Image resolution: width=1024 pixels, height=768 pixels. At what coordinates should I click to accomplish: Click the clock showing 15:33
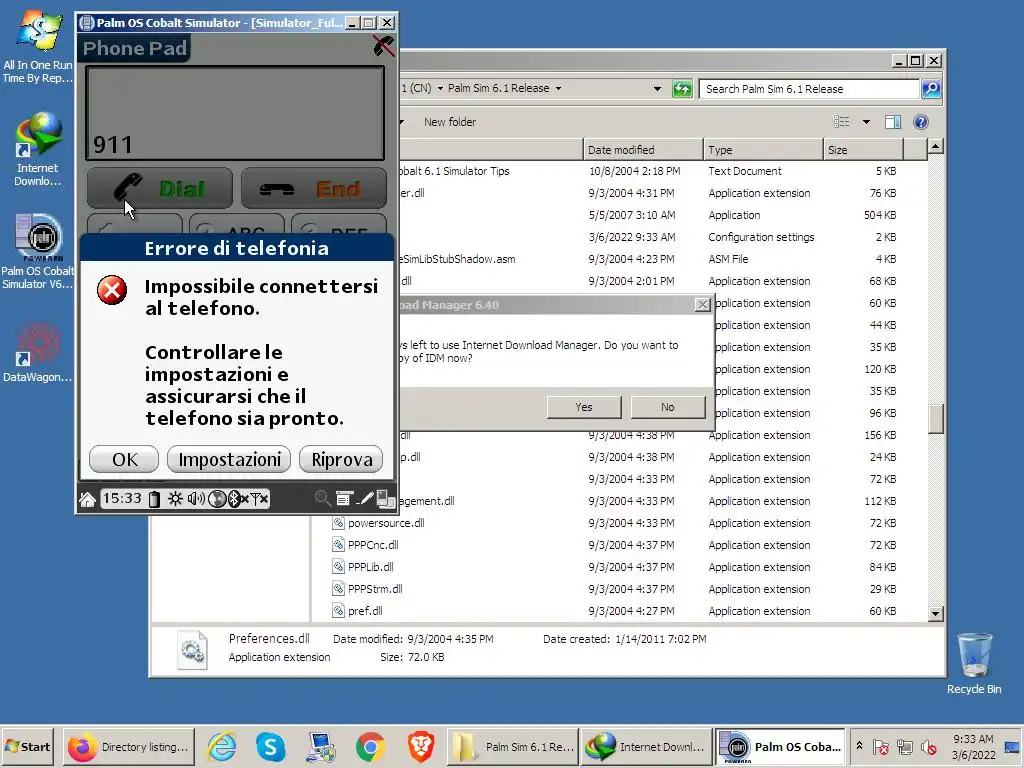(122, 499)
